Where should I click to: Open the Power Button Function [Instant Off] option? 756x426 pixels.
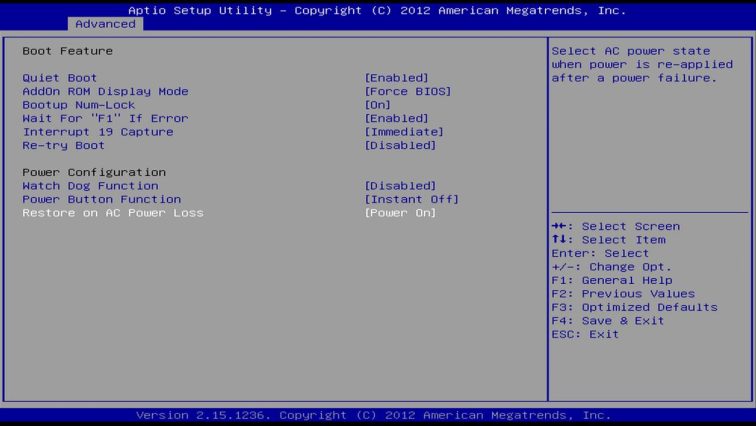pyautogui.click(x=411, y=199)
